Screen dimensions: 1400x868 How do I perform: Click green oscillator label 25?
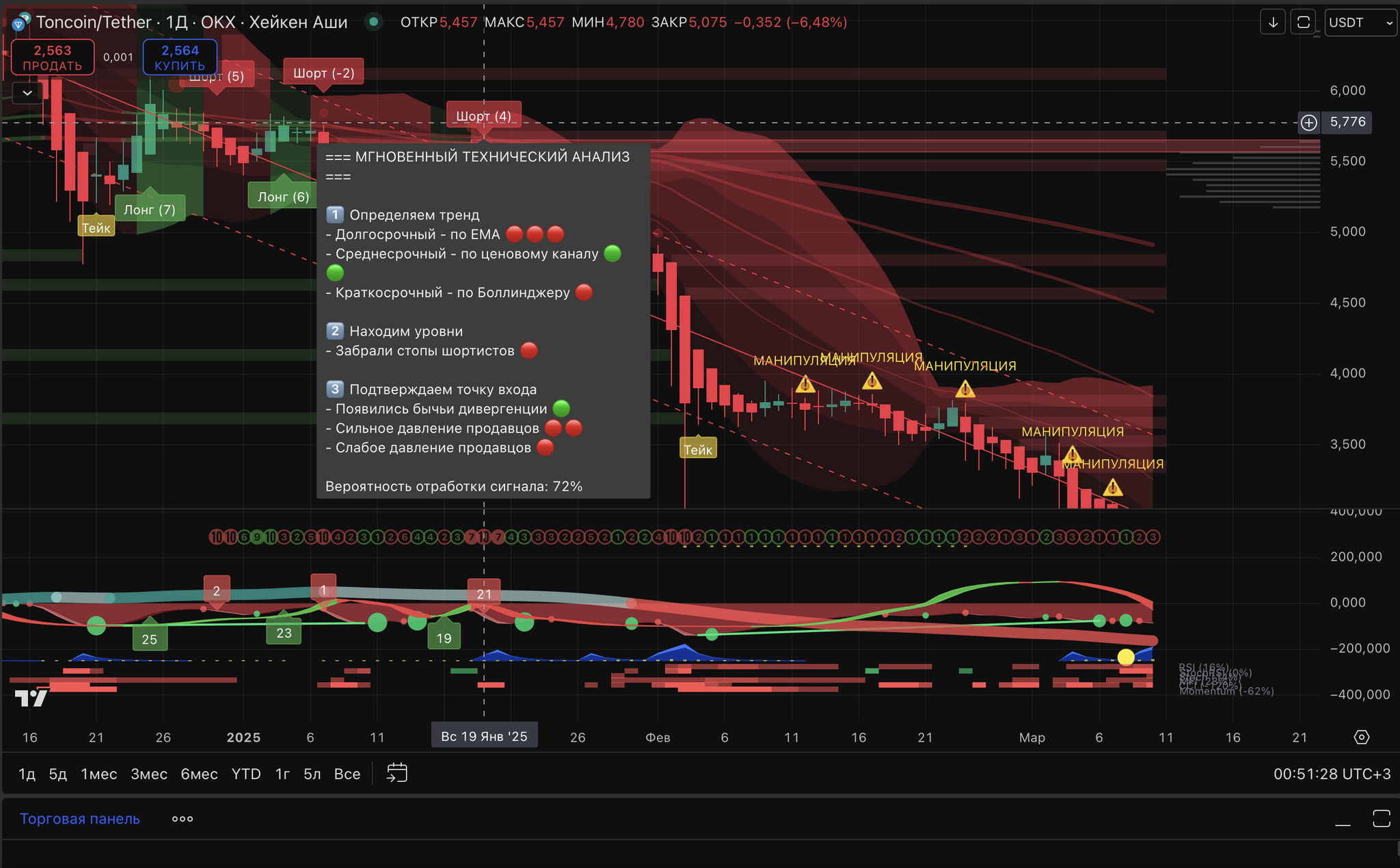coord(149,638)
